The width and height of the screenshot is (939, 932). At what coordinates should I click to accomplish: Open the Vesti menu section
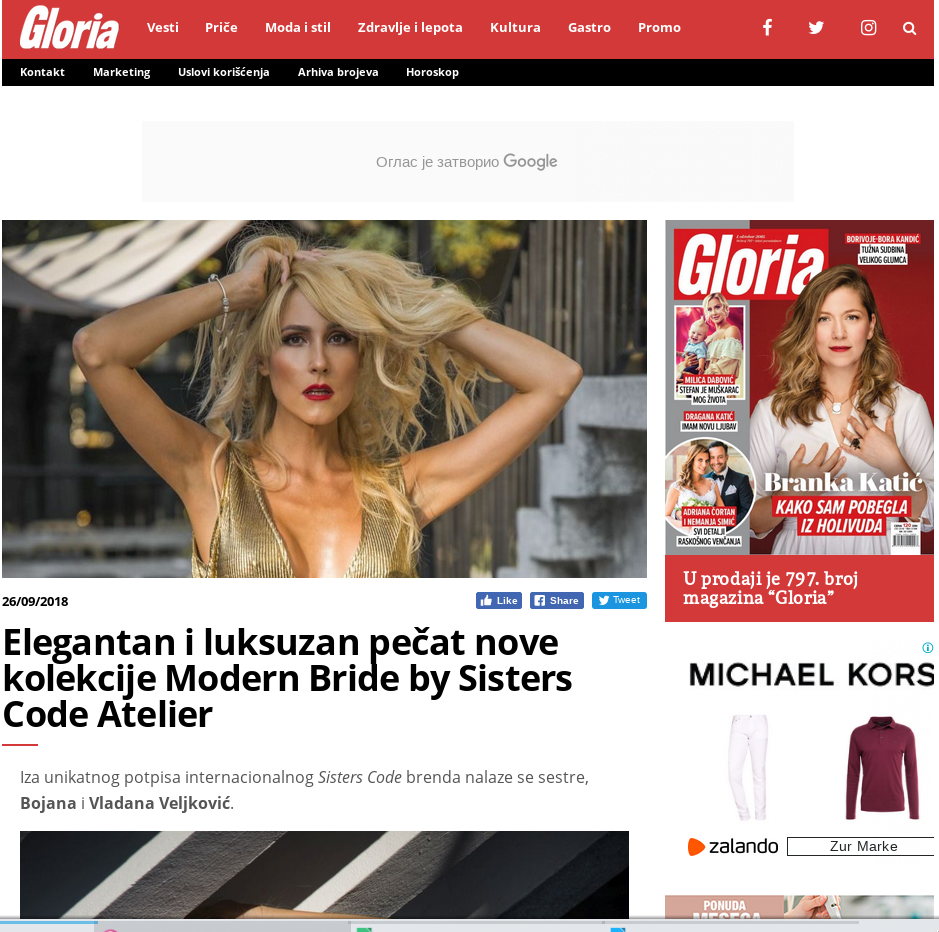coord(163,28)
